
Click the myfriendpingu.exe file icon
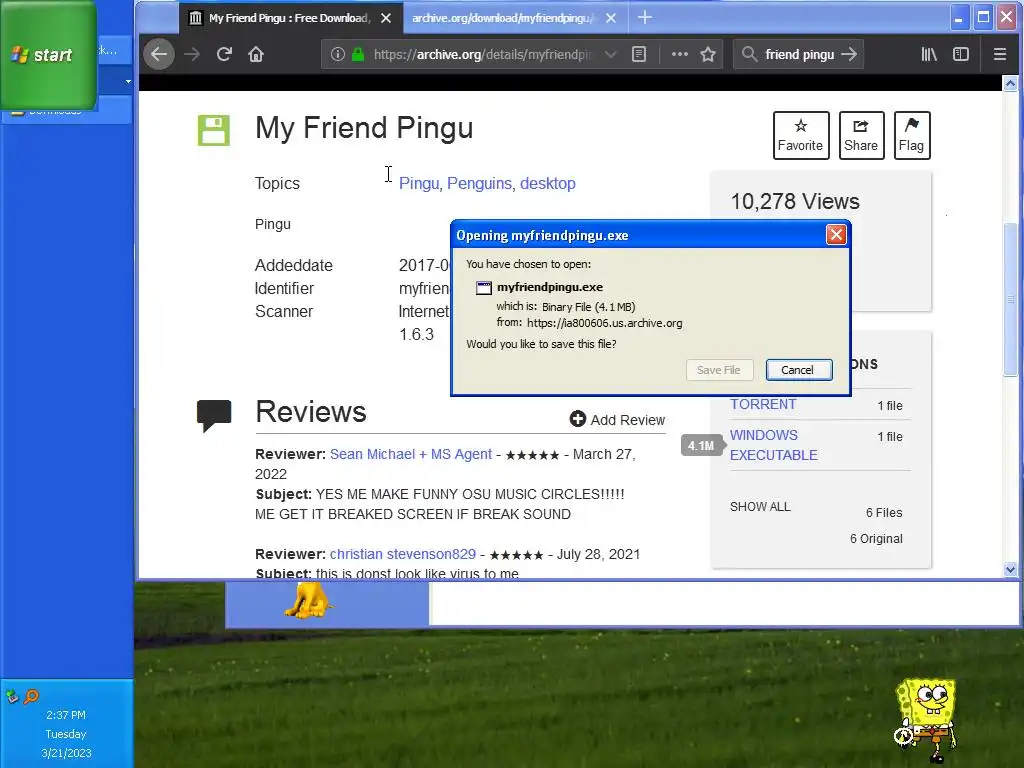483,287
